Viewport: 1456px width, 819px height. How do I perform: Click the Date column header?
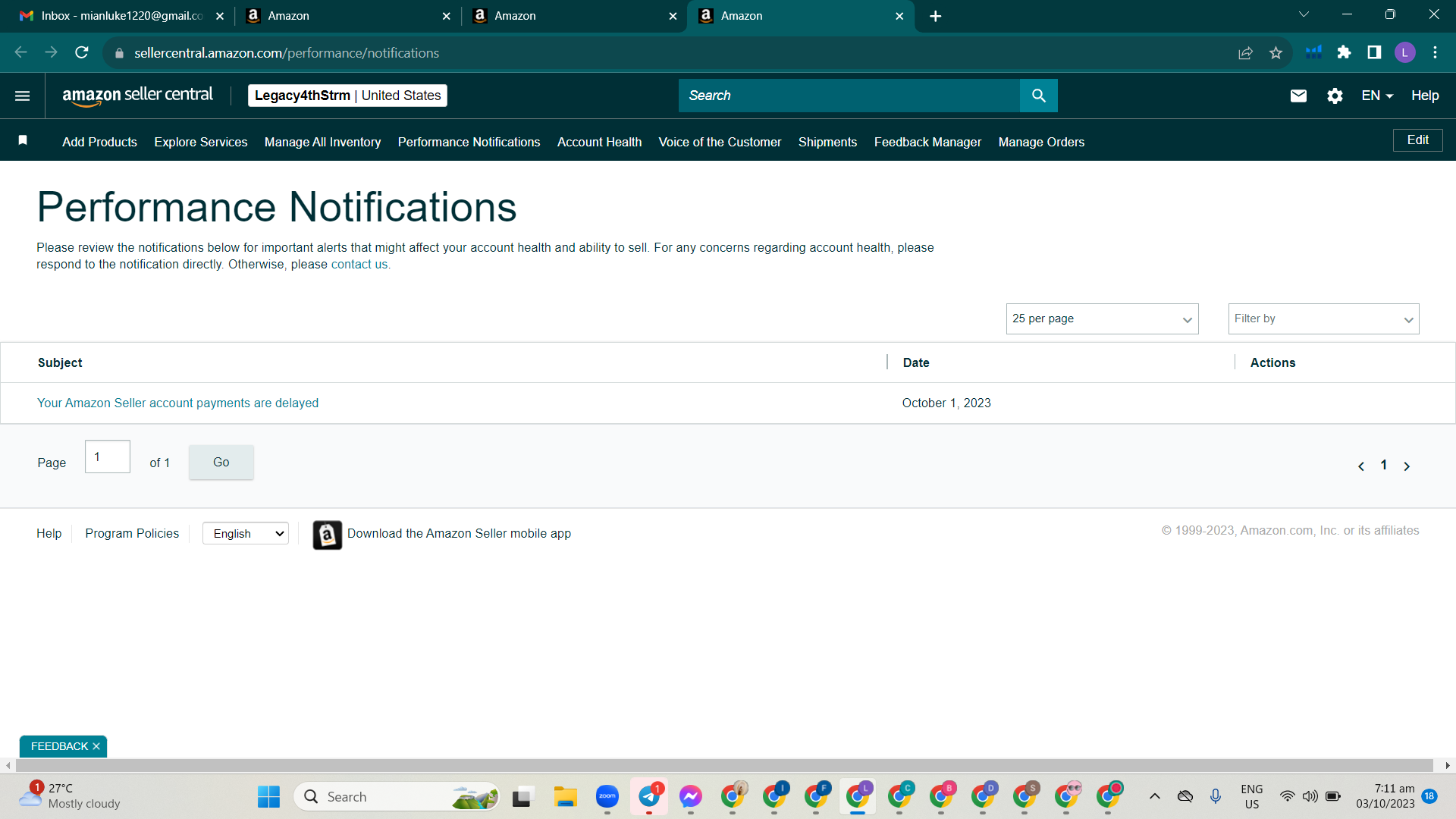(x=916, y=363)
